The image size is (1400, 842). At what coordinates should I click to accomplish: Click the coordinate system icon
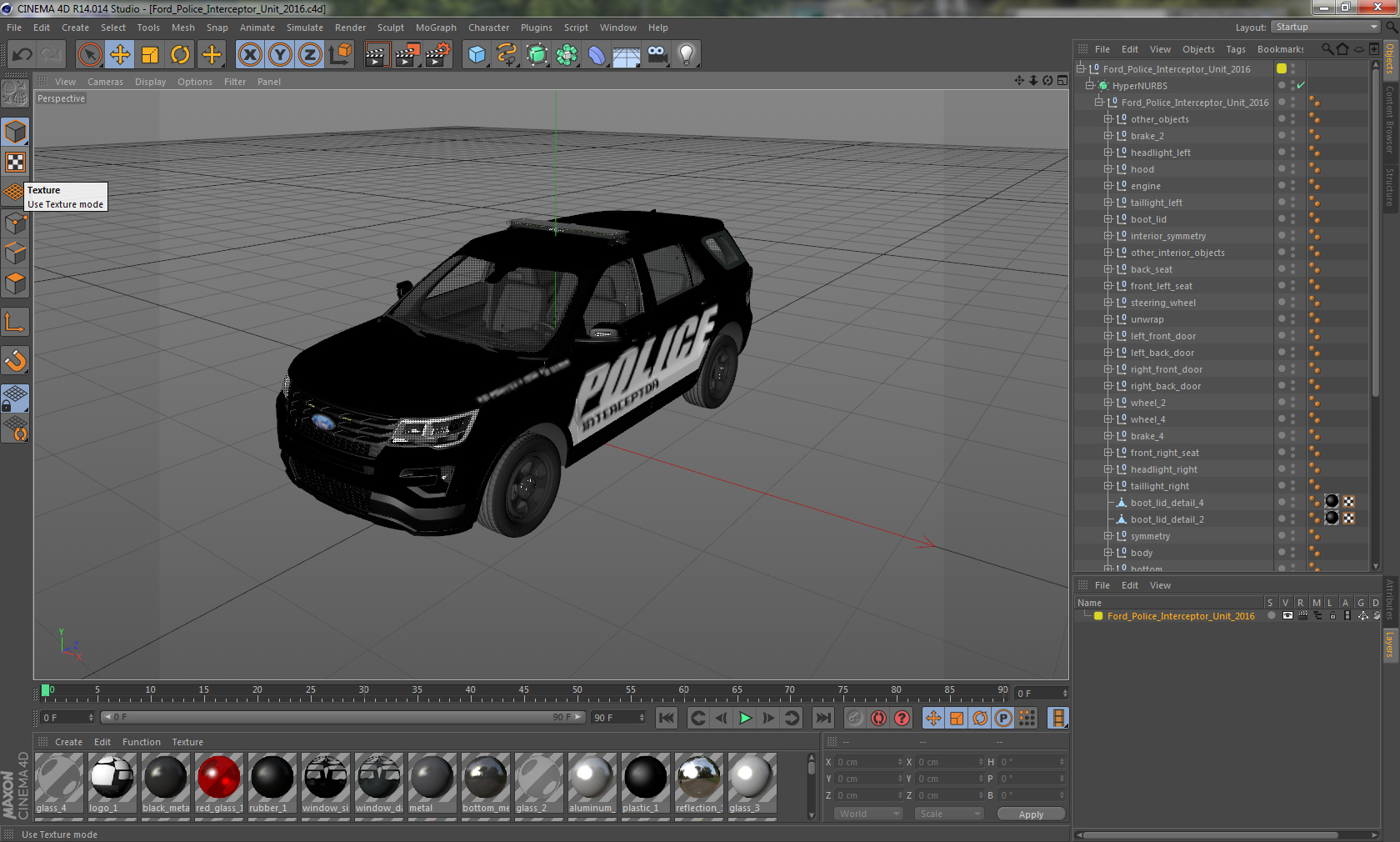coord(340,55)
